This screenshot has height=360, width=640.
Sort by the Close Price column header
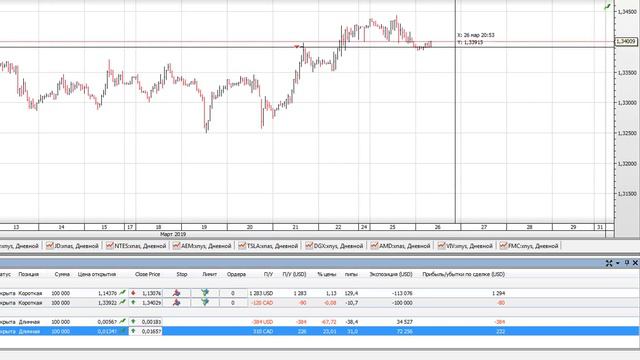pyautogui.click(x=147, y=274)
